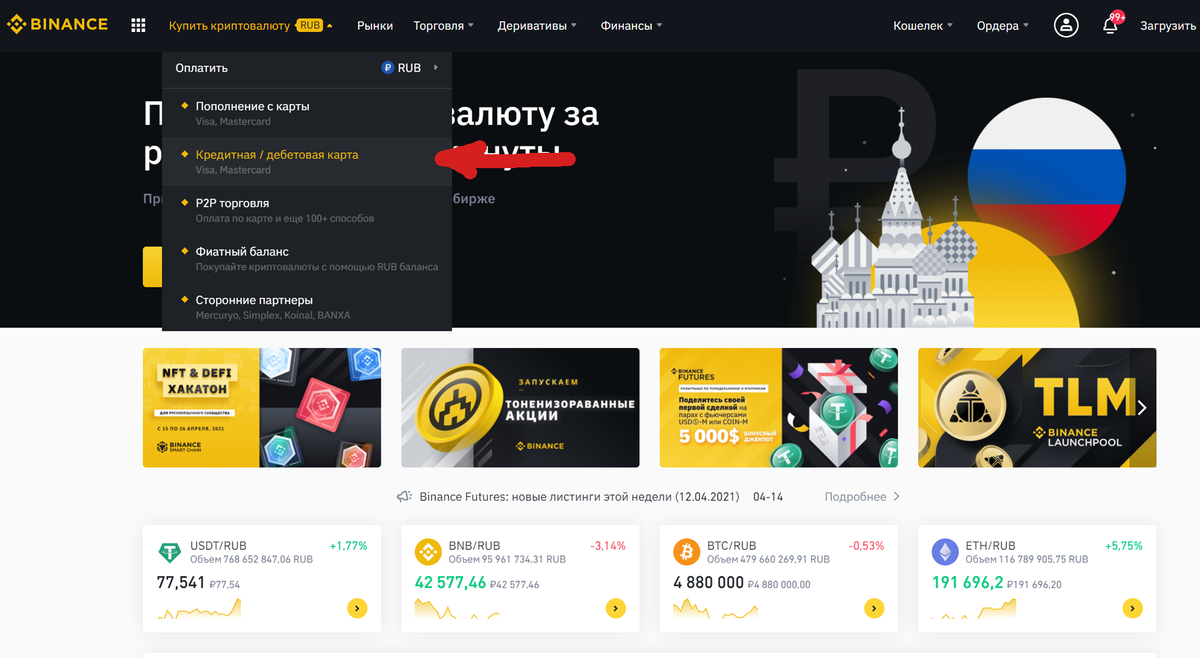Click the yellow arrow on USDT/RUB card
This screenshot has width=1200, height=658.
[357, 607]
